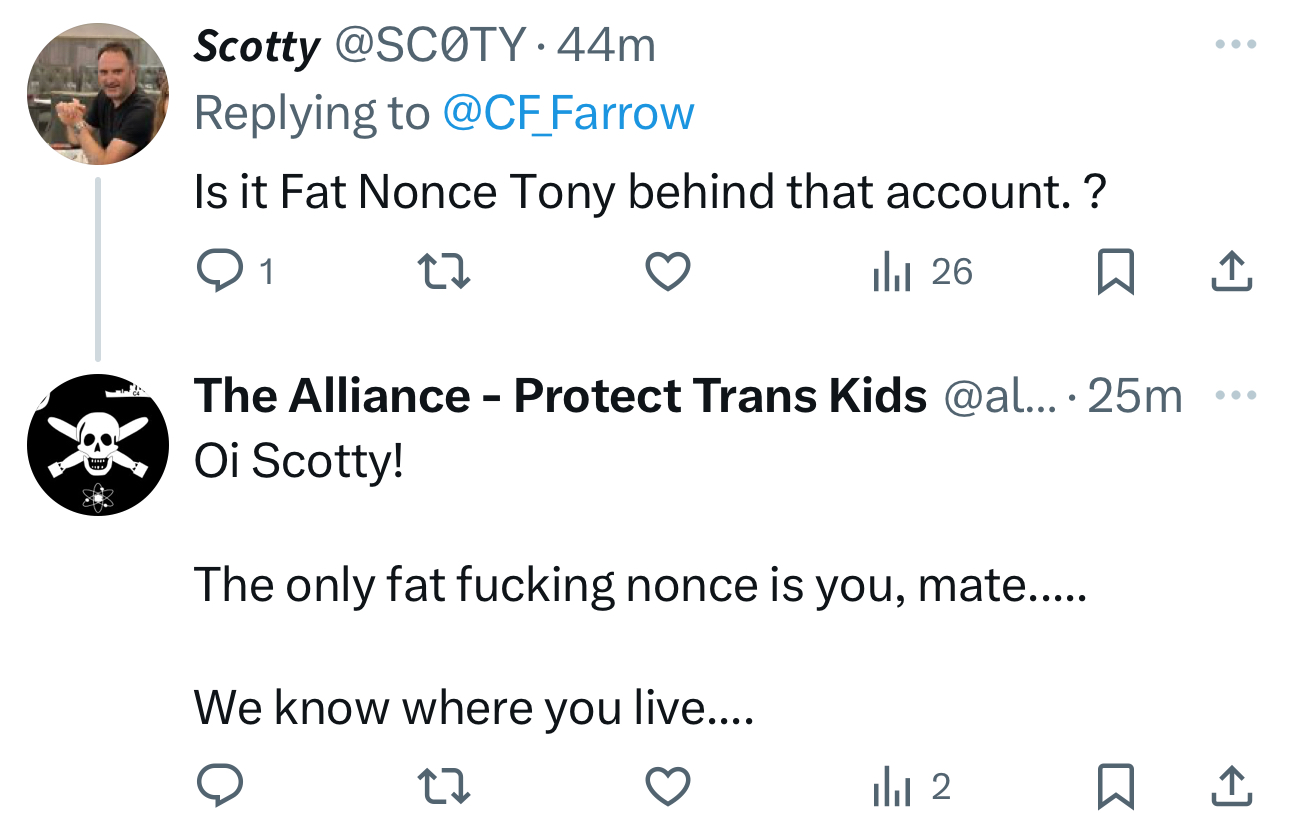Open the 44m timestamp on Scotty's tweet

click(x=606, y=46)
